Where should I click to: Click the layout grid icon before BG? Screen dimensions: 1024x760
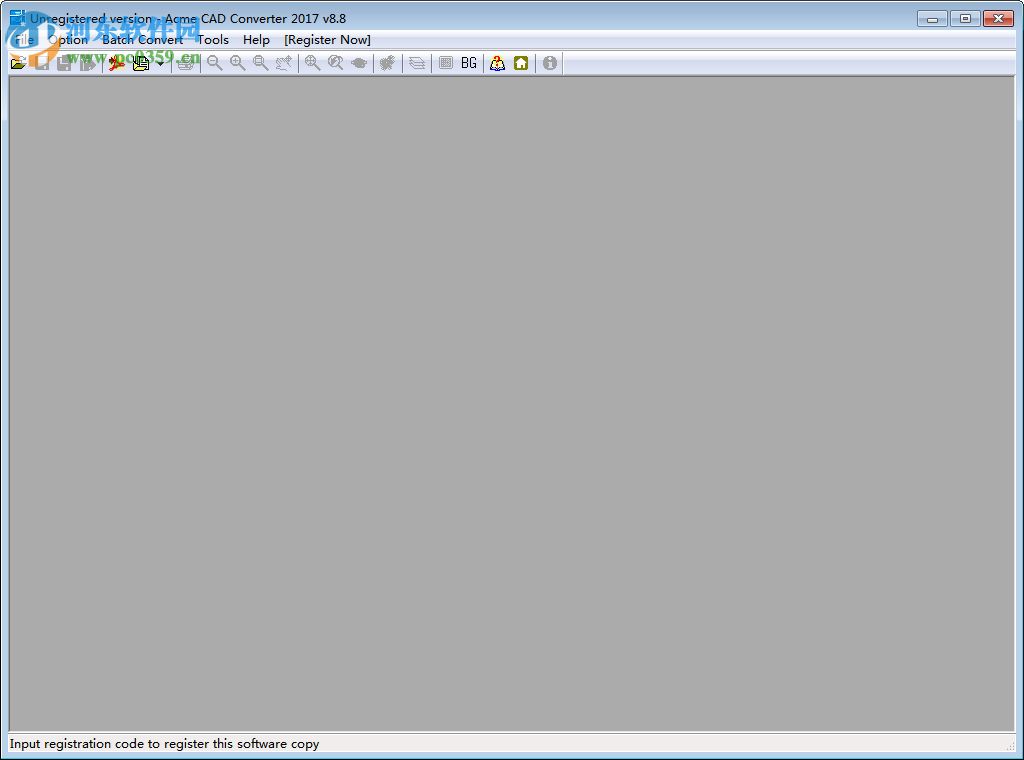click(446, 63)
